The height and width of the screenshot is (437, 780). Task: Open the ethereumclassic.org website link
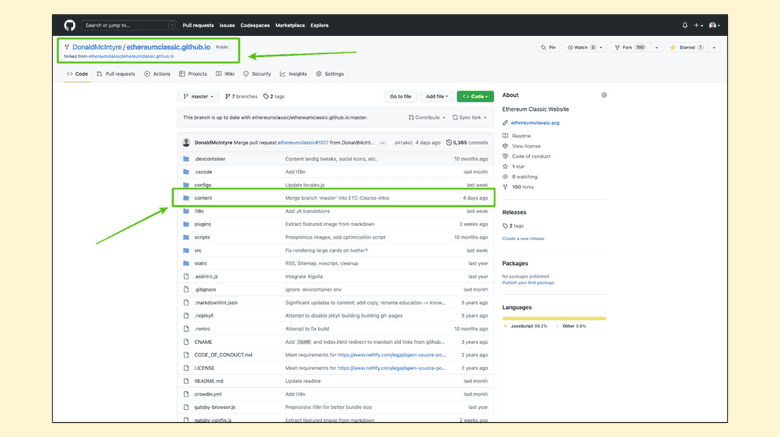535,123
